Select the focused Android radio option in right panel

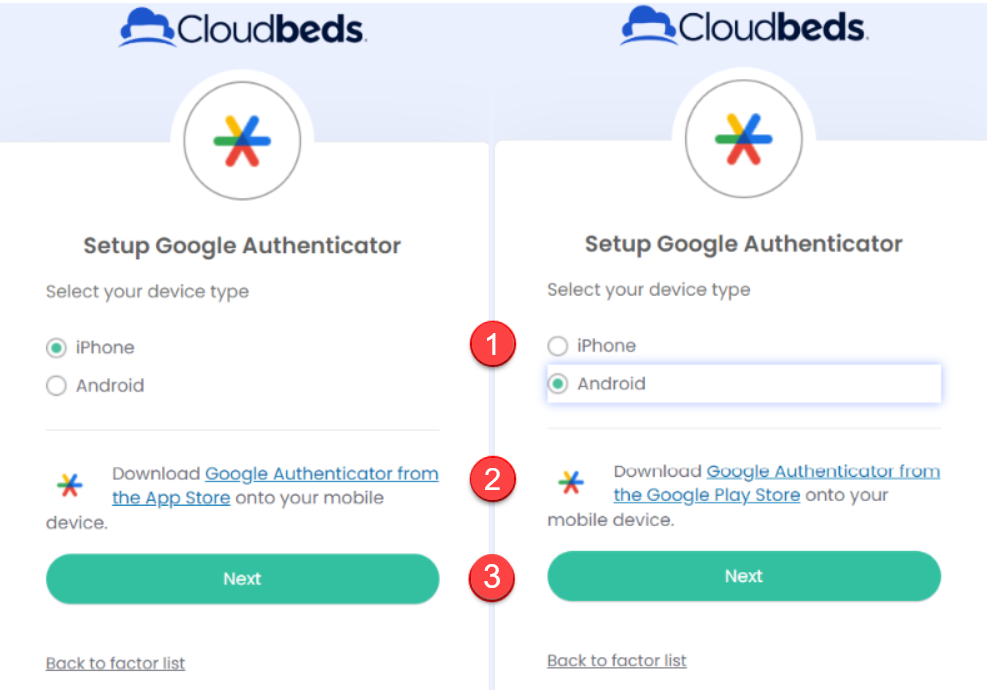pos(558,384)
